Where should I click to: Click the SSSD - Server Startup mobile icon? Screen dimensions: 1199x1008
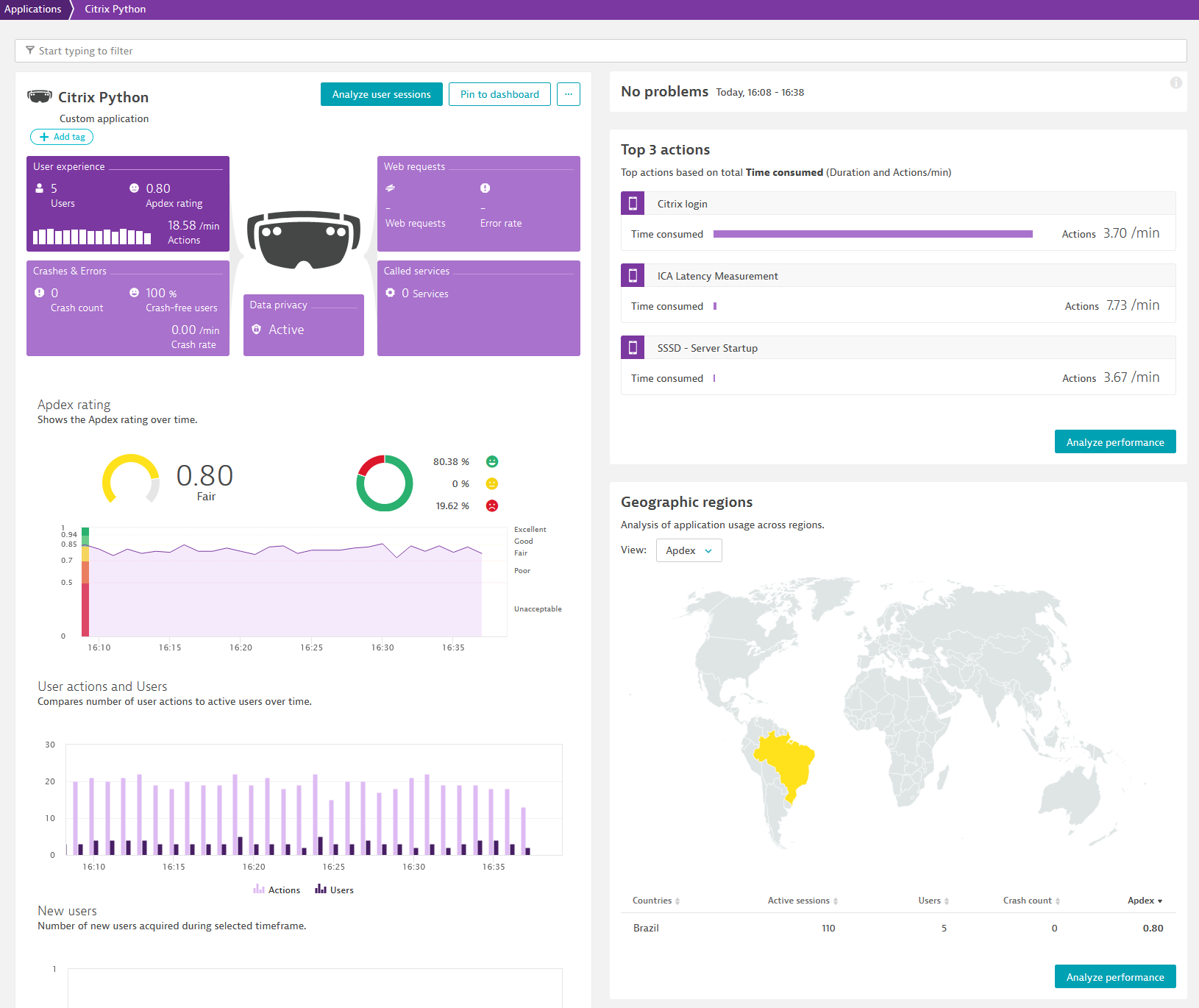(633, 347)
